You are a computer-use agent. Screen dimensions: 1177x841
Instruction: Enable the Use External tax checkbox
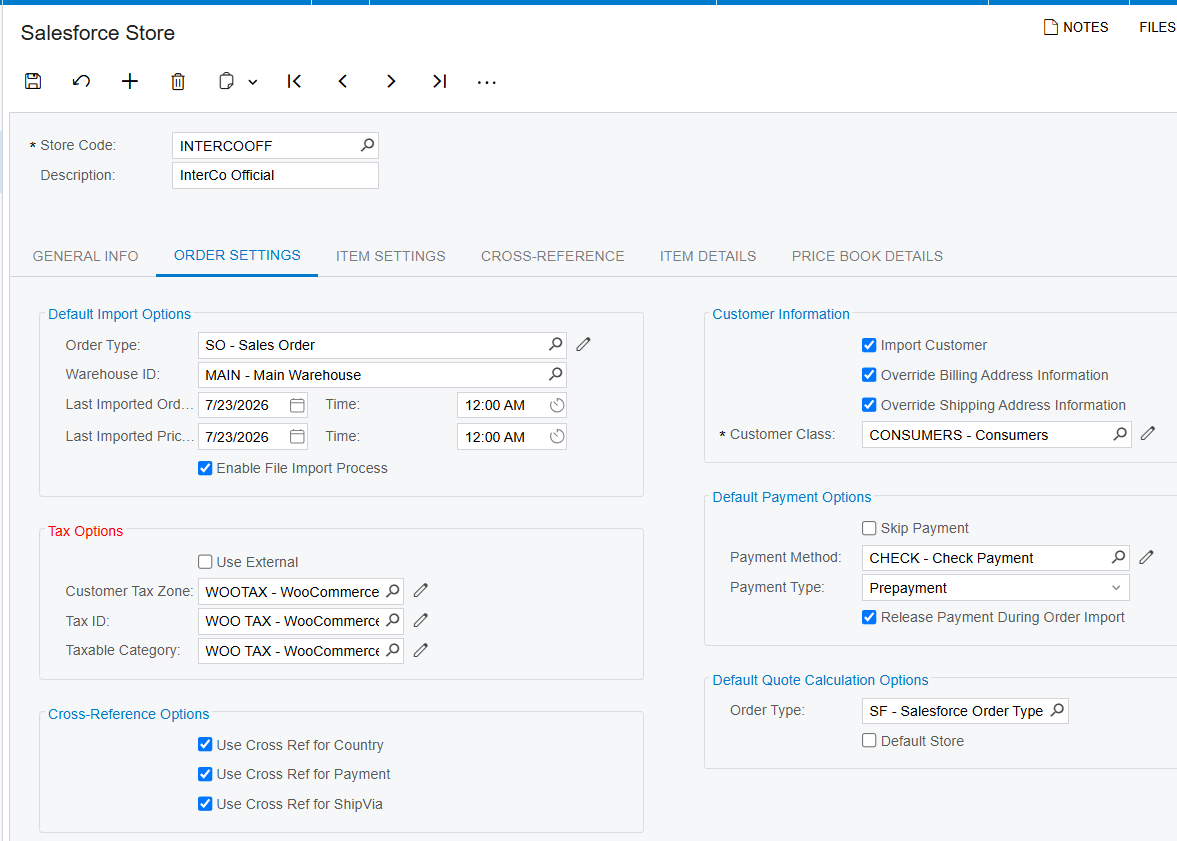(205, 562)
